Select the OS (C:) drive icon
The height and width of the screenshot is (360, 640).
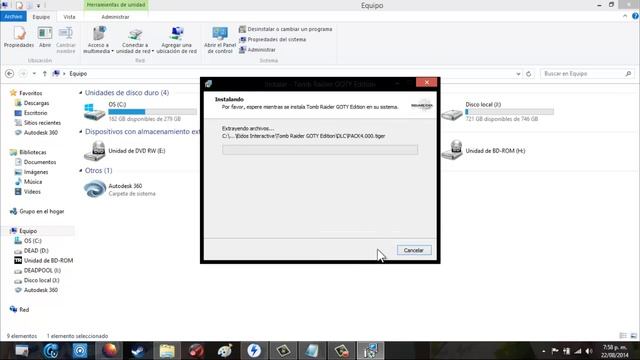tap(94, 112)
